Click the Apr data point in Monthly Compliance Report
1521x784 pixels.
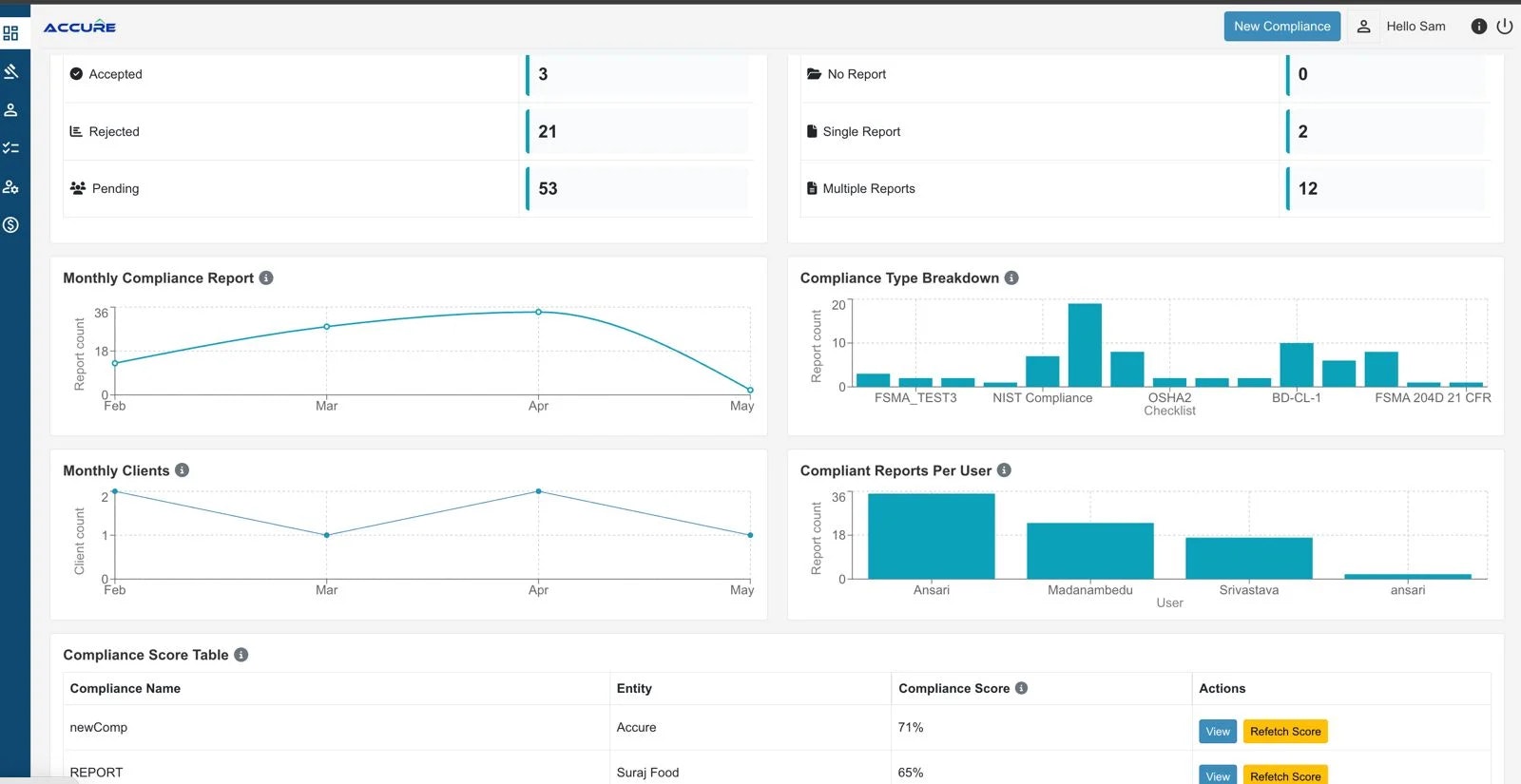(x=538, y=312)
